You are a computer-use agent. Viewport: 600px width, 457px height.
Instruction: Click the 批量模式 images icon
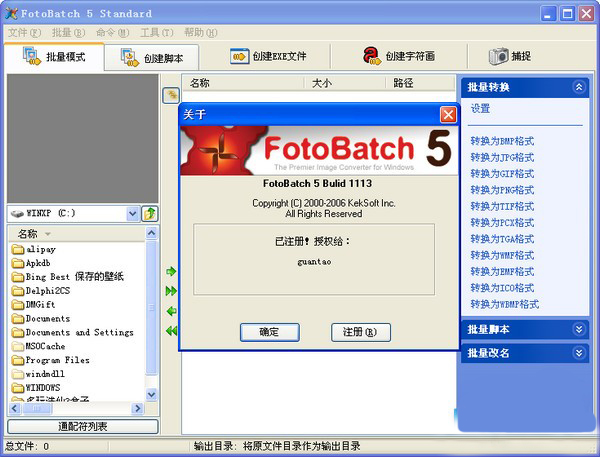[32, 56]
